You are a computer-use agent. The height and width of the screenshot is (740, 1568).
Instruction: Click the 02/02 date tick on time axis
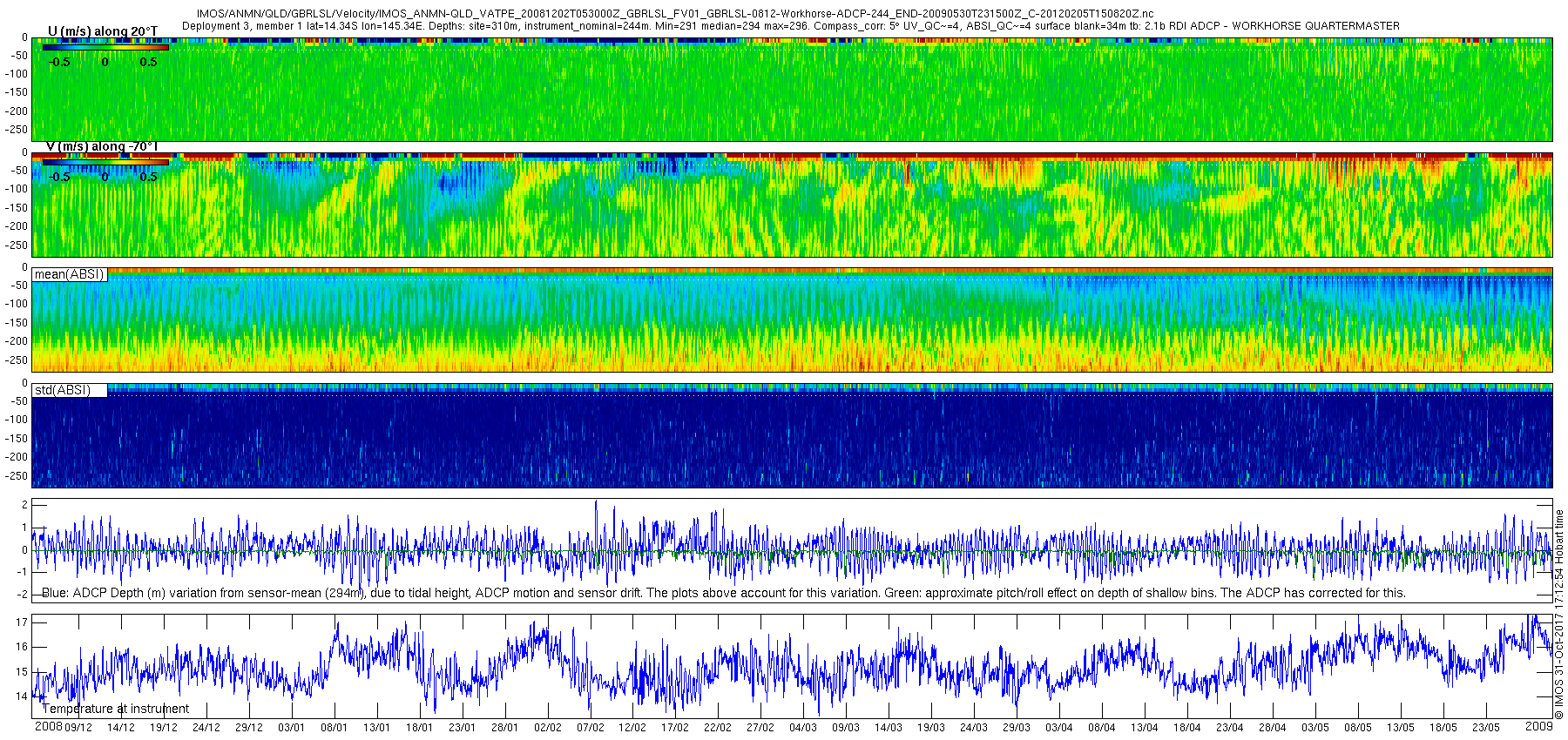tap(547, 728)
